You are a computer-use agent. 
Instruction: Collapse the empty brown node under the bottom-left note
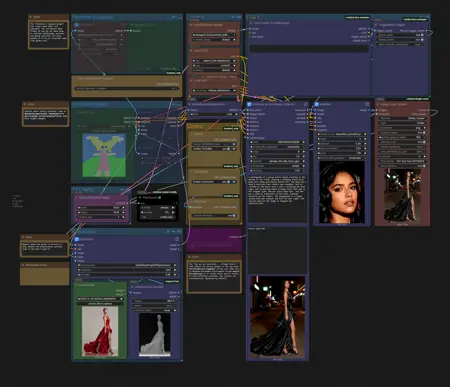coord(23,265)
